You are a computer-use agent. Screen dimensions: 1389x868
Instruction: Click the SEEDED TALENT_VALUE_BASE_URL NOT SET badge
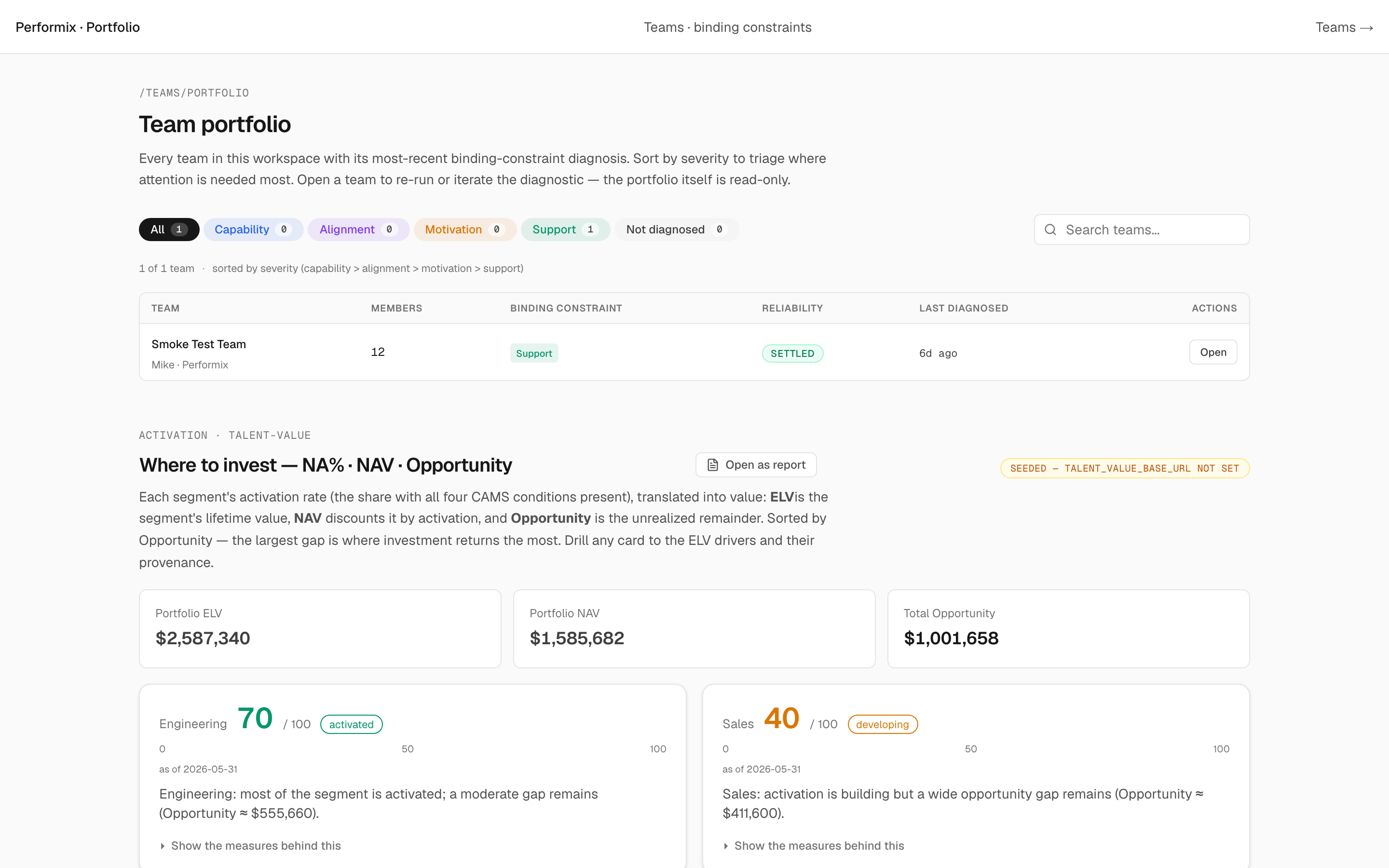point(1124,468)
